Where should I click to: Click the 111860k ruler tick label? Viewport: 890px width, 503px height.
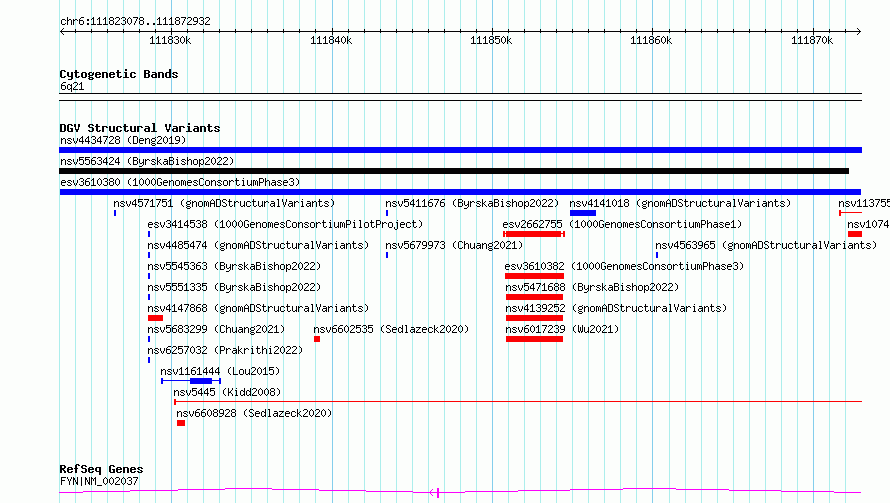[651, 40]
